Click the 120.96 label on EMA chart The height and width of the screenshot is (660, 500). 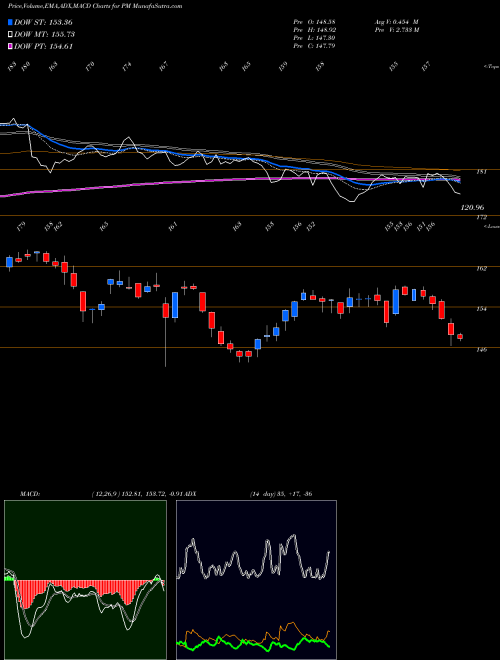tap(472, 208)
